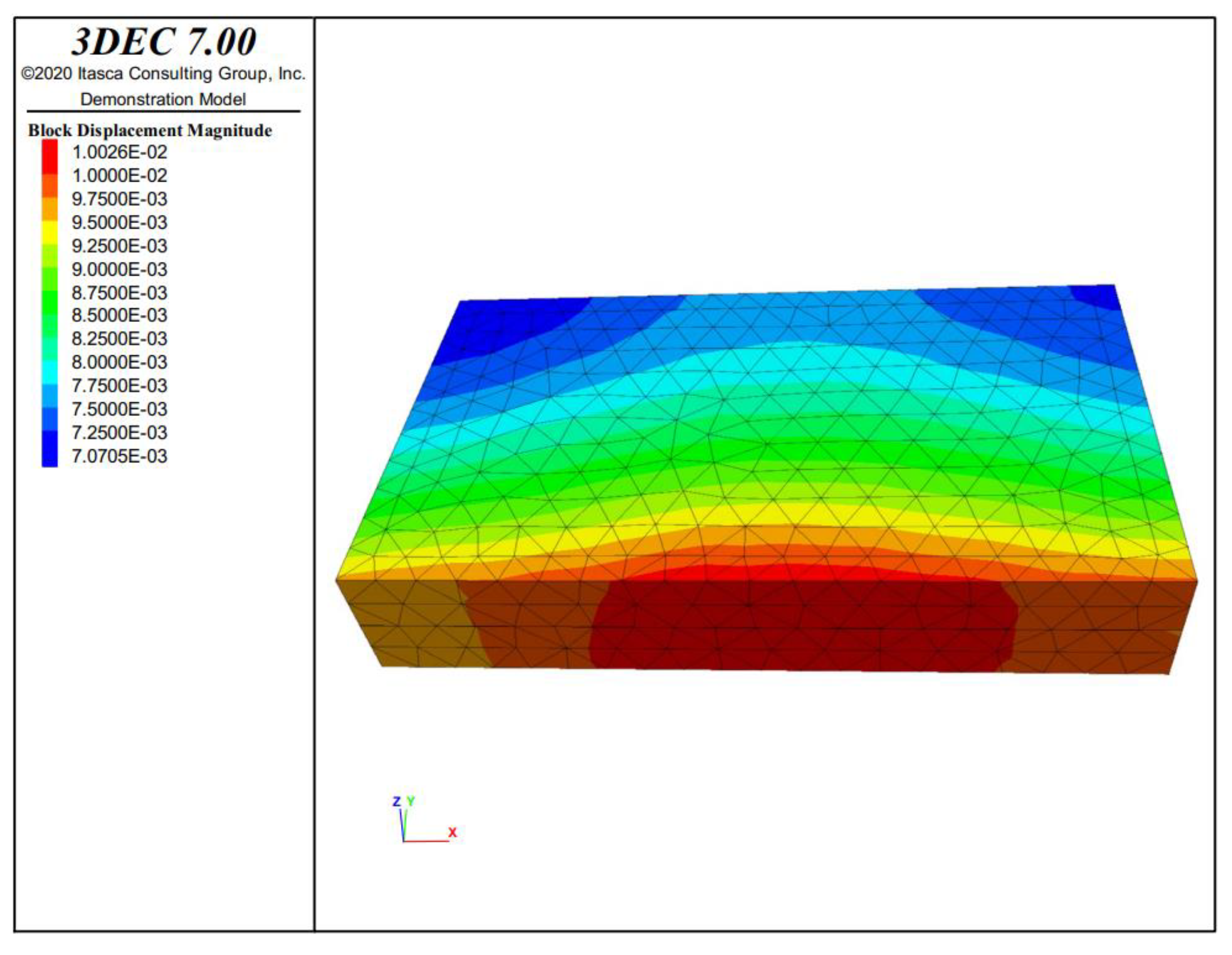Click the axis triad origin corner
1232x955 pixels.
pos(404,841)
